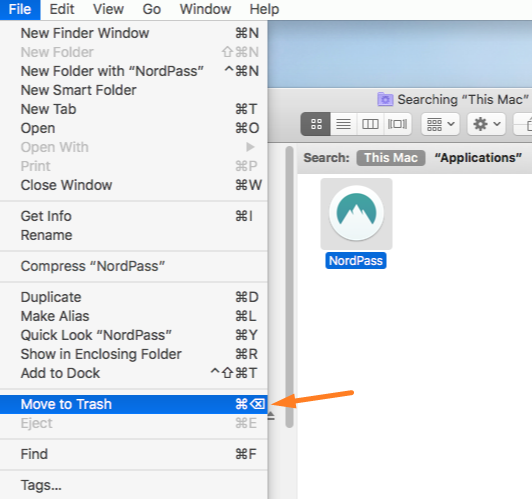This screenshot has width=532, height=499.
Task: Click the NordPass file name label
Action: tap(356, 261)
